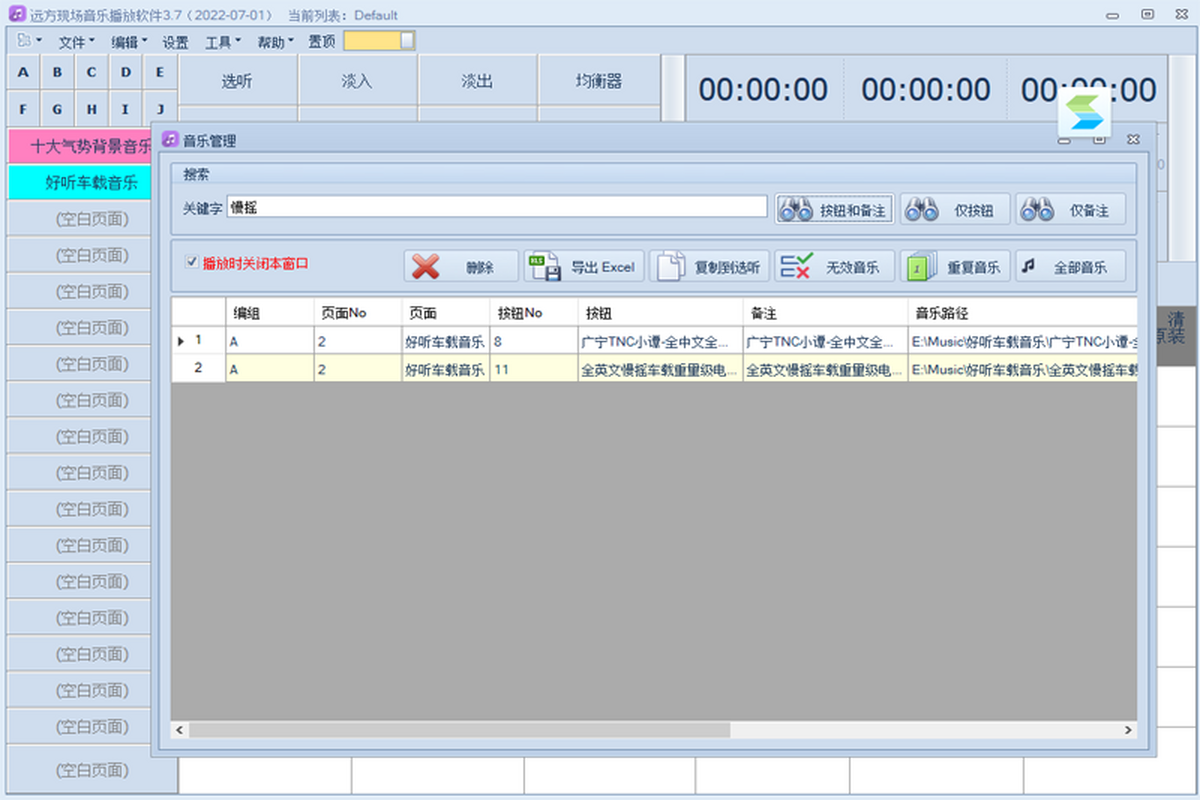1200x800 pixels.
Task: Open the 文件 dropdown menu
Action: point(76,42)
